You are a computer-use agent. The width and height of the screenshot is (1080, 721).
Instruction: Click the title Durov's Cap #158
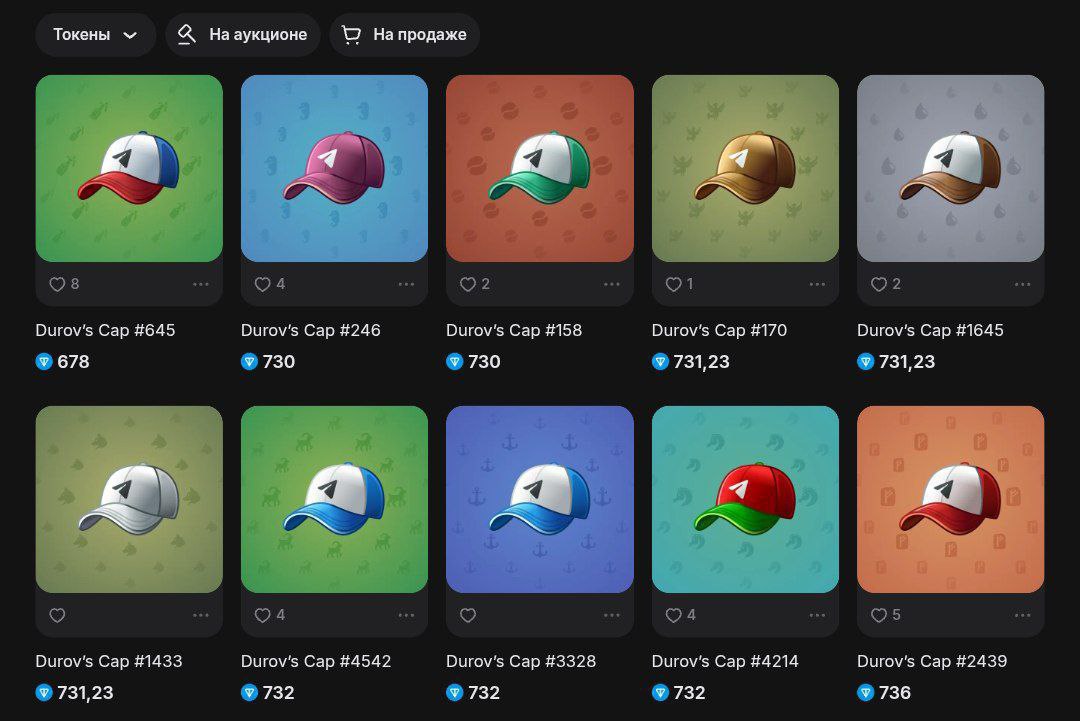click(514, 330)
